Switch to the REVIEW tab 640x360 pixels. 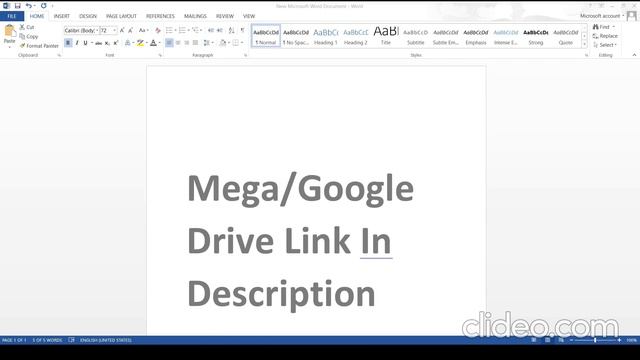[225, 16]
